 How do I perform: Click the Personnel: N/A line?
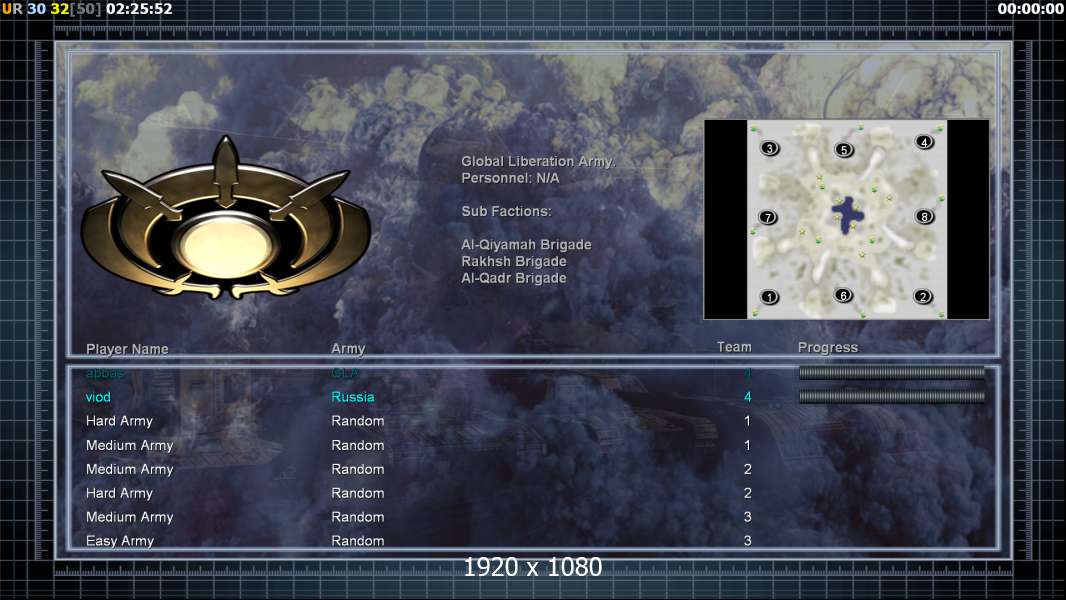(510, 178)
